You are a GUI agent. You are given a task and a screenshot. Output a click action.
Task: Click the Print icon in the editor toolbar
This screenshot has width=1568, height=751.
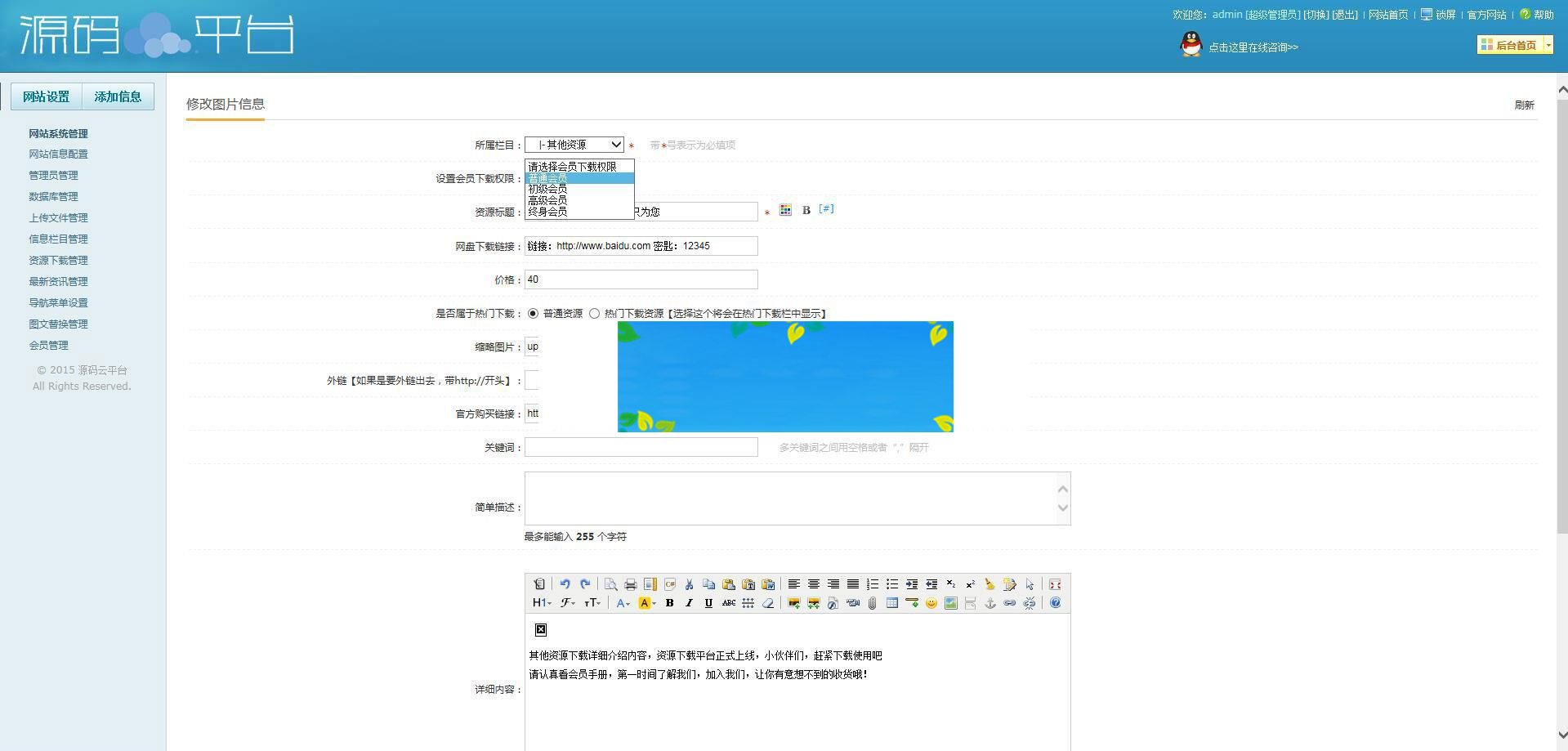629,584
